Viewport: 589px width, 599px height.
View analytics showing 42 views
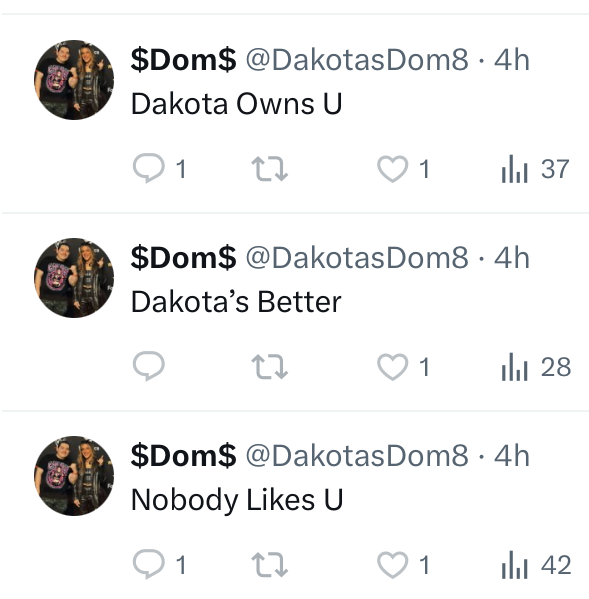point(536,564)
